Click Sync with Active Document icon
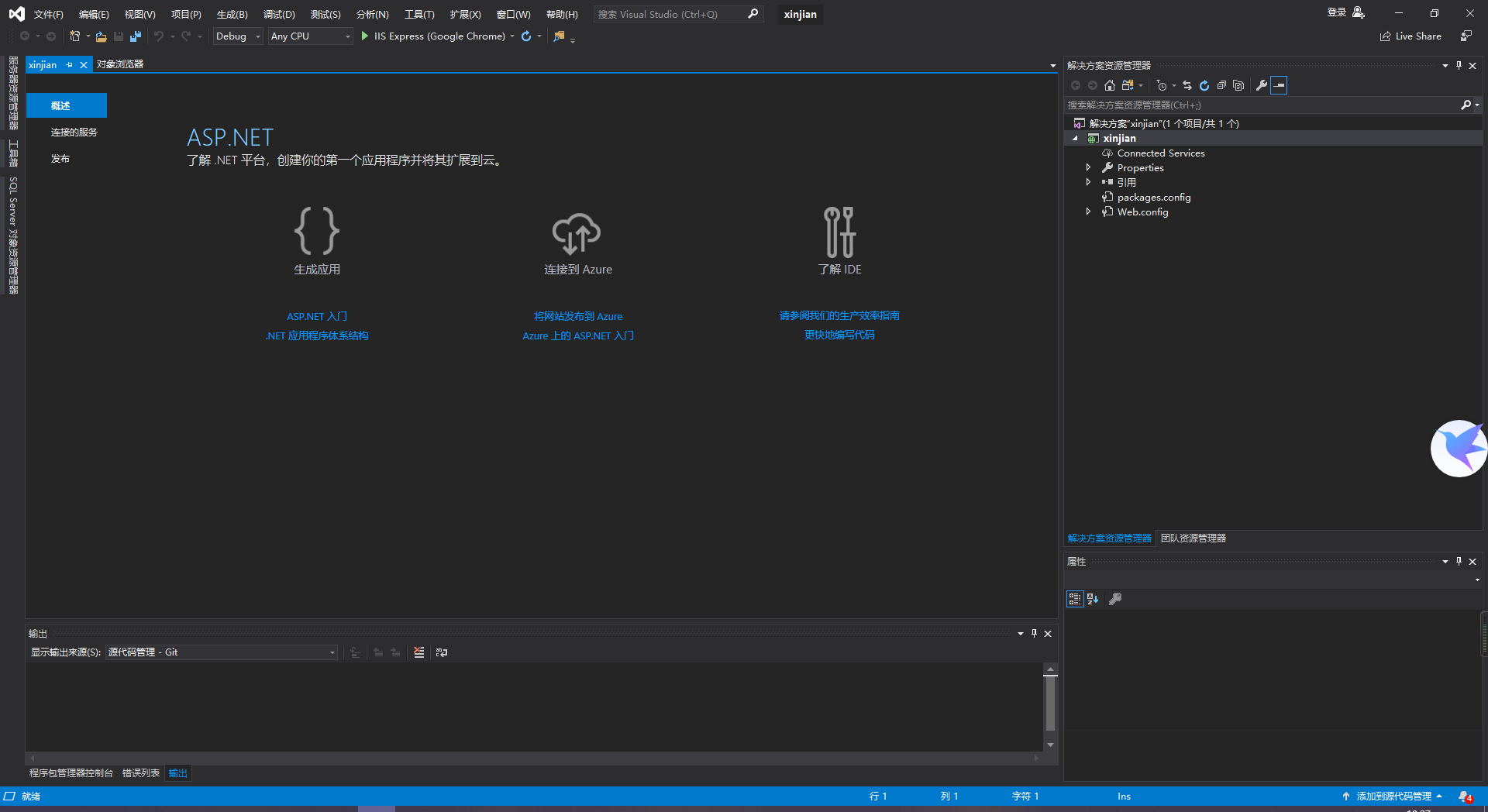This screenshot has width=1488, height=812. 1187,85
